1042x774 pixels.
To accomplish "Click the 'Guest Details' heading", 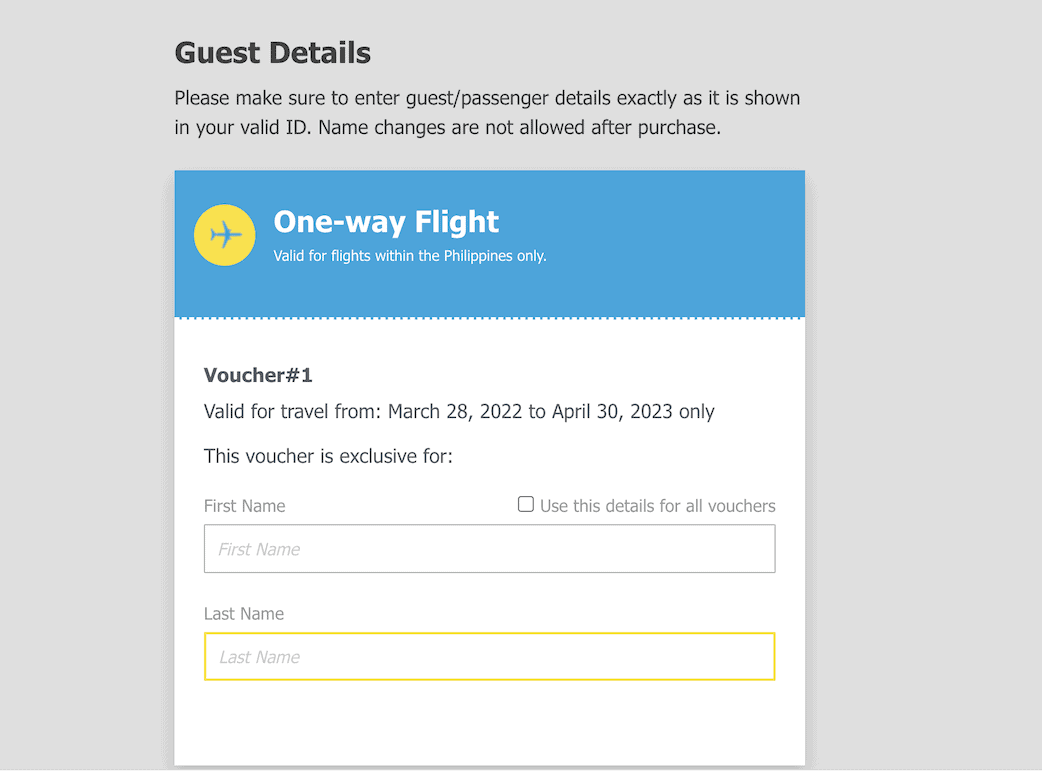I will point(272,53).
